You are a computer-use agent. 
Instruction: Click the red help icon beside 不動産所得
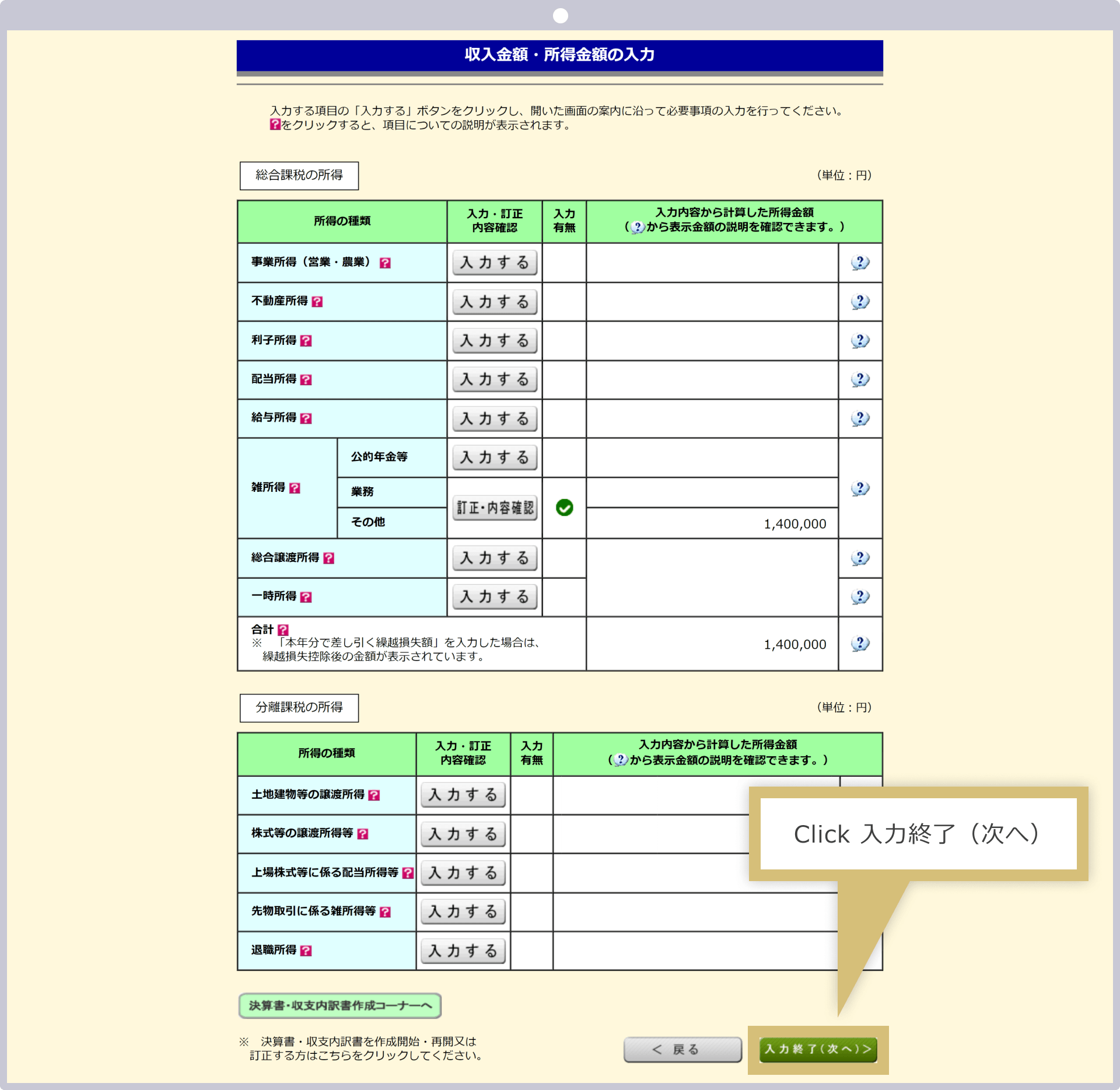317,302
